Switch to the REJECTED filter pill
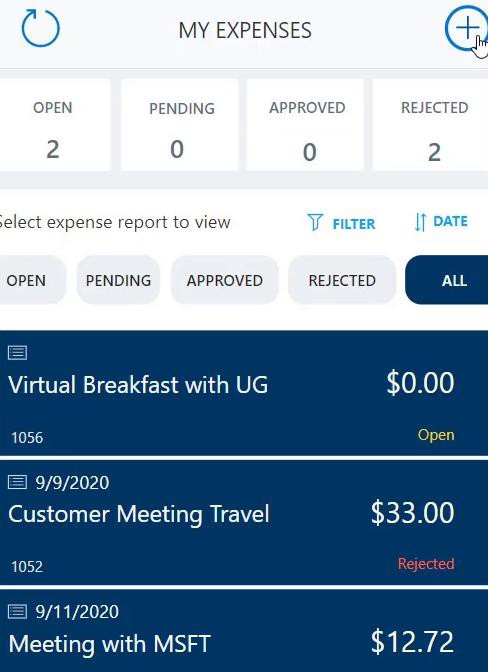 tap(342, 280)
